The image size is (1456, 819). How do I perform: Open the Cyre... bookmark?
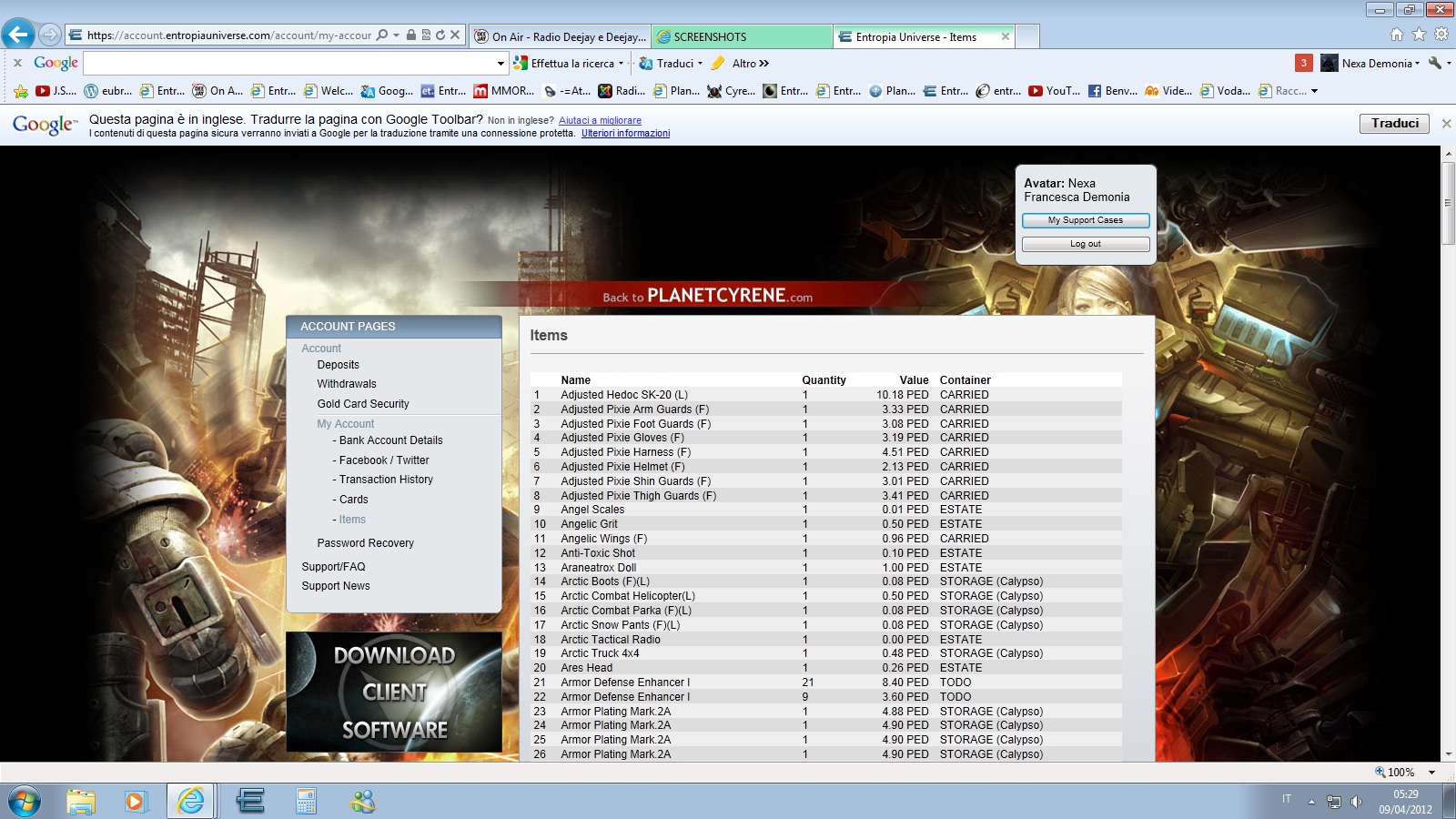[731, 91]
